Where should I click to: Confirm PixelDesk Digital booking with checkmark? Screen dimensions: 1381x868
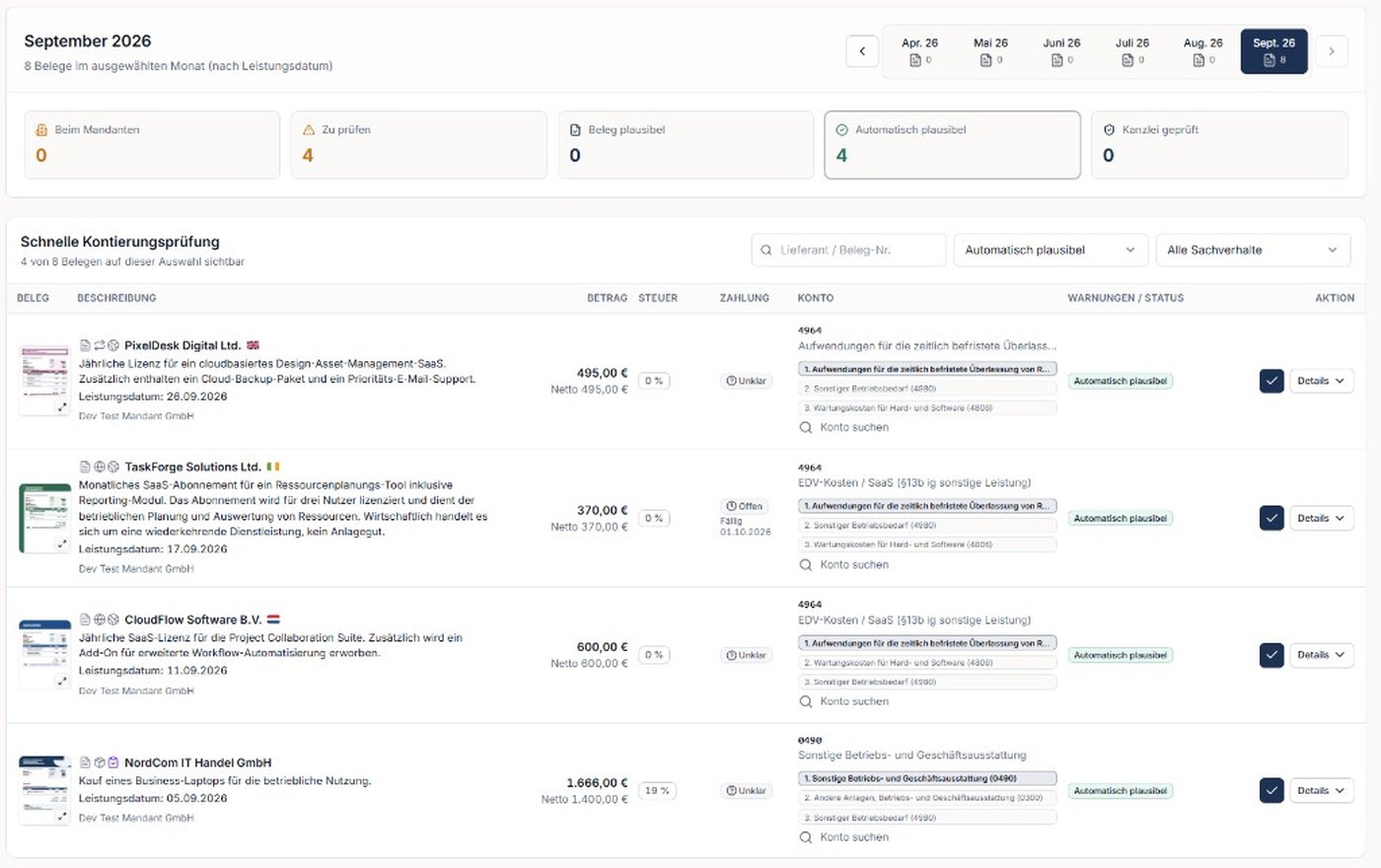tap(1272, 381)
